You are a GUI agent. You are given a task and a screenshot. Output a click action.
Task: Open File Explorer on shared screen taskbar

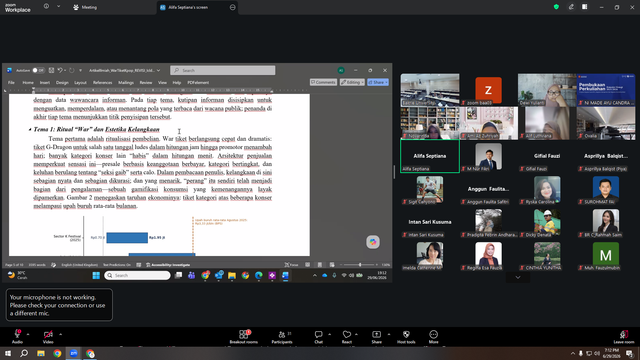(x=232, y=276)
